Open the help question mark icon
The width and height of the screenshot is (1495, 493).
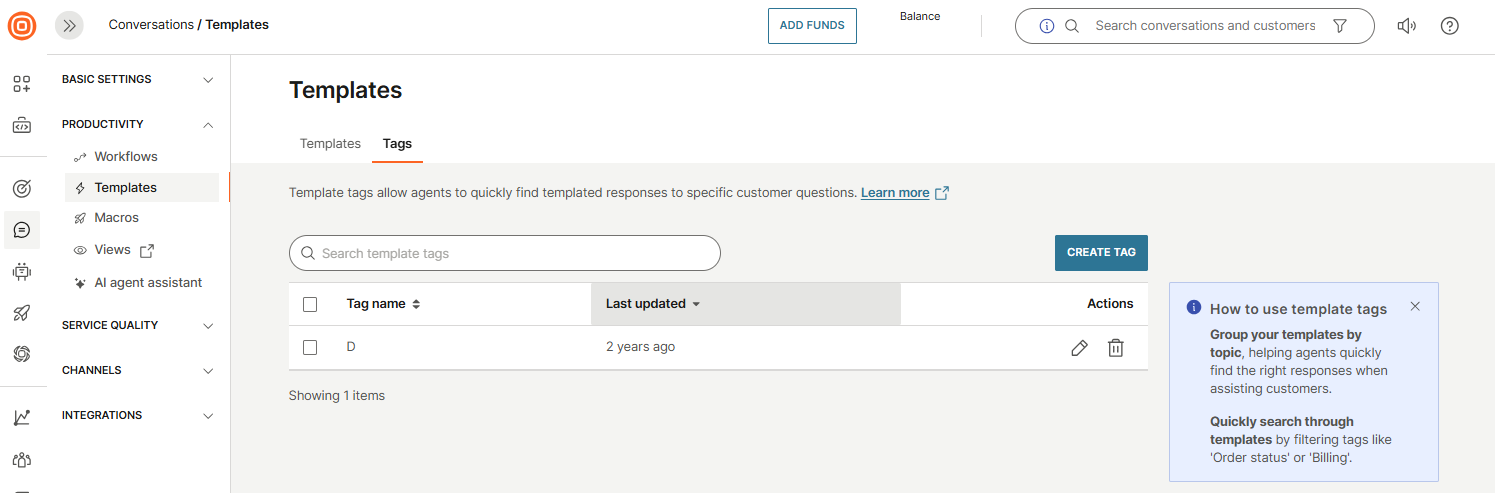(x=1449, y=26)
